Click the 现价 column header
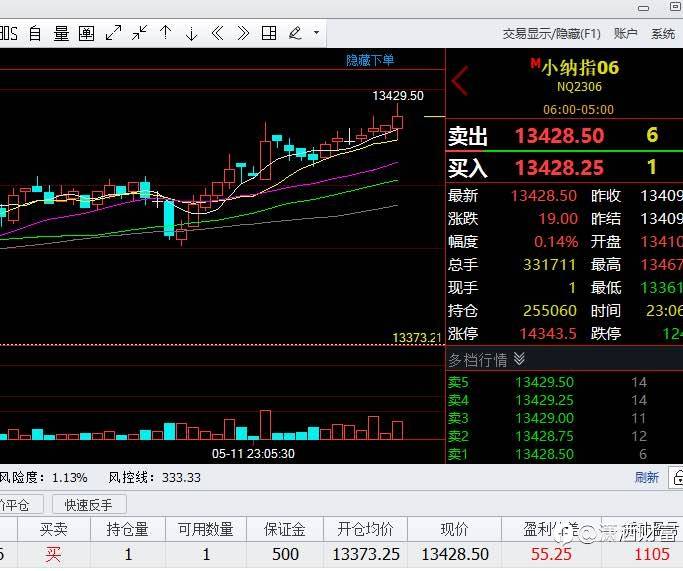 (454, 529)
